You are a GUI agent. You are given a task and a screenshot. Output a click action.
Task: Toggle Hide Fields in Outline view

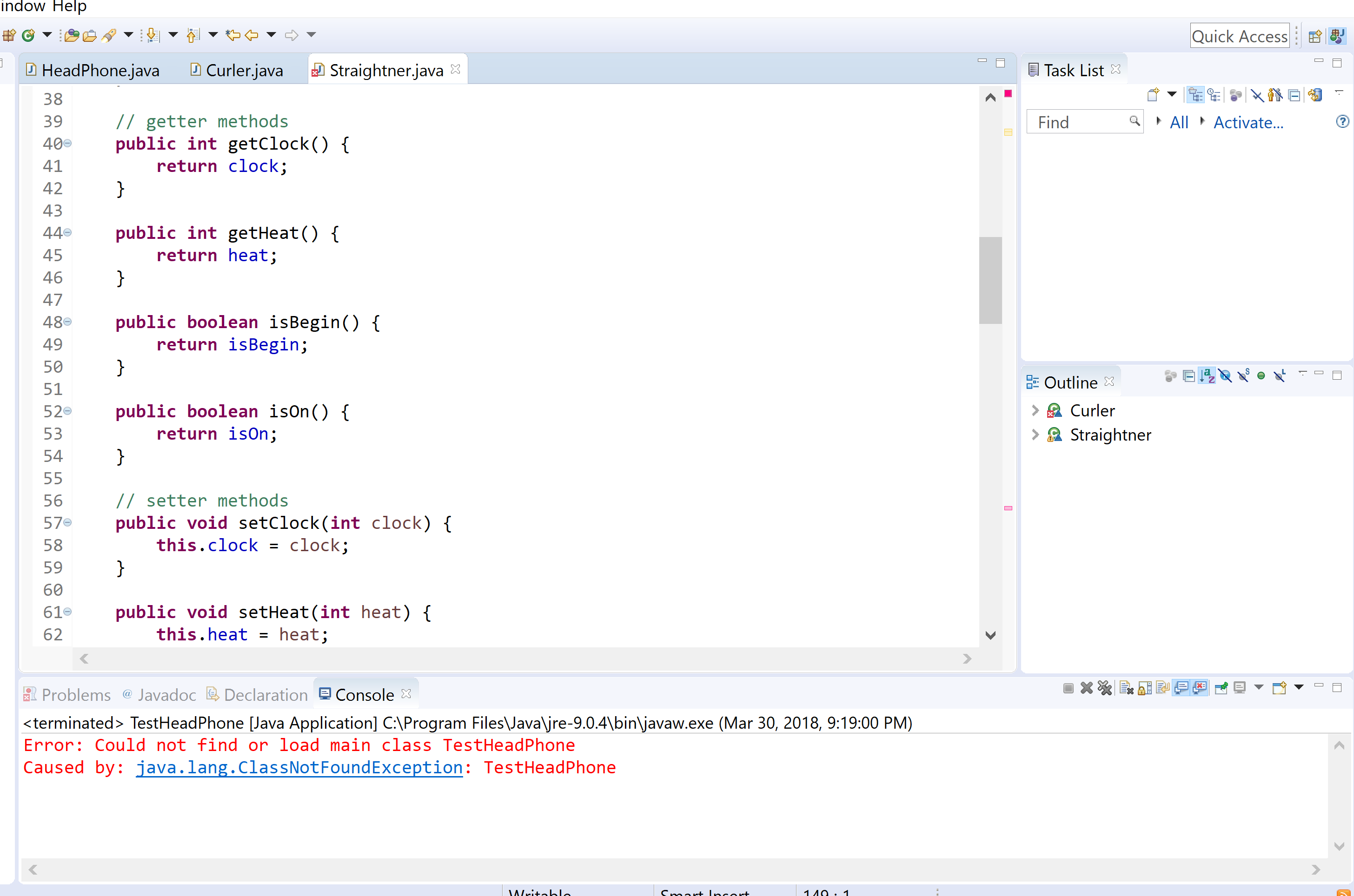click(1225, 376)
